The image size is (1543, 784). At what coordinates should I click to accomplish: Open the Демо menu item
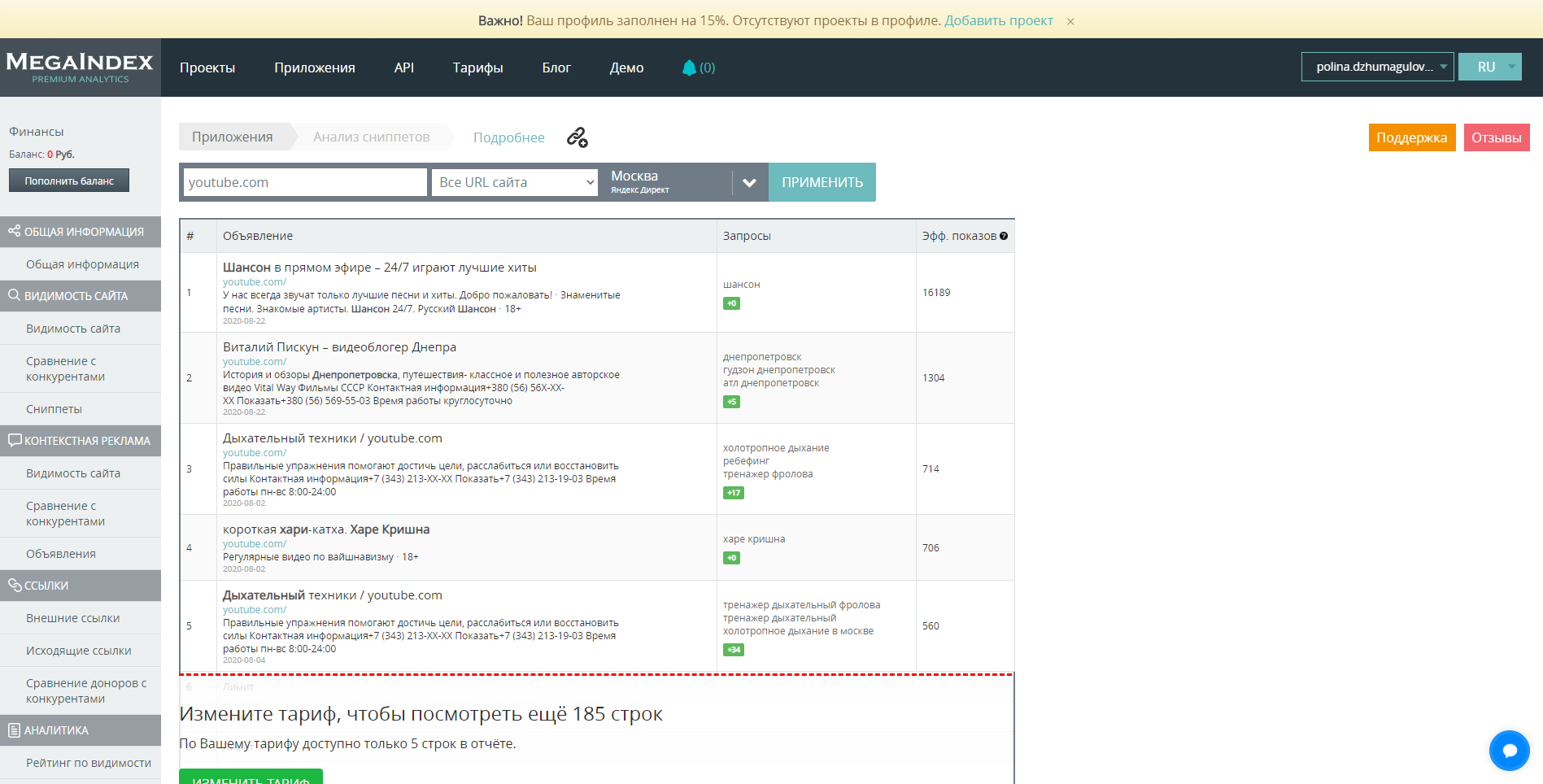(627, 68)
